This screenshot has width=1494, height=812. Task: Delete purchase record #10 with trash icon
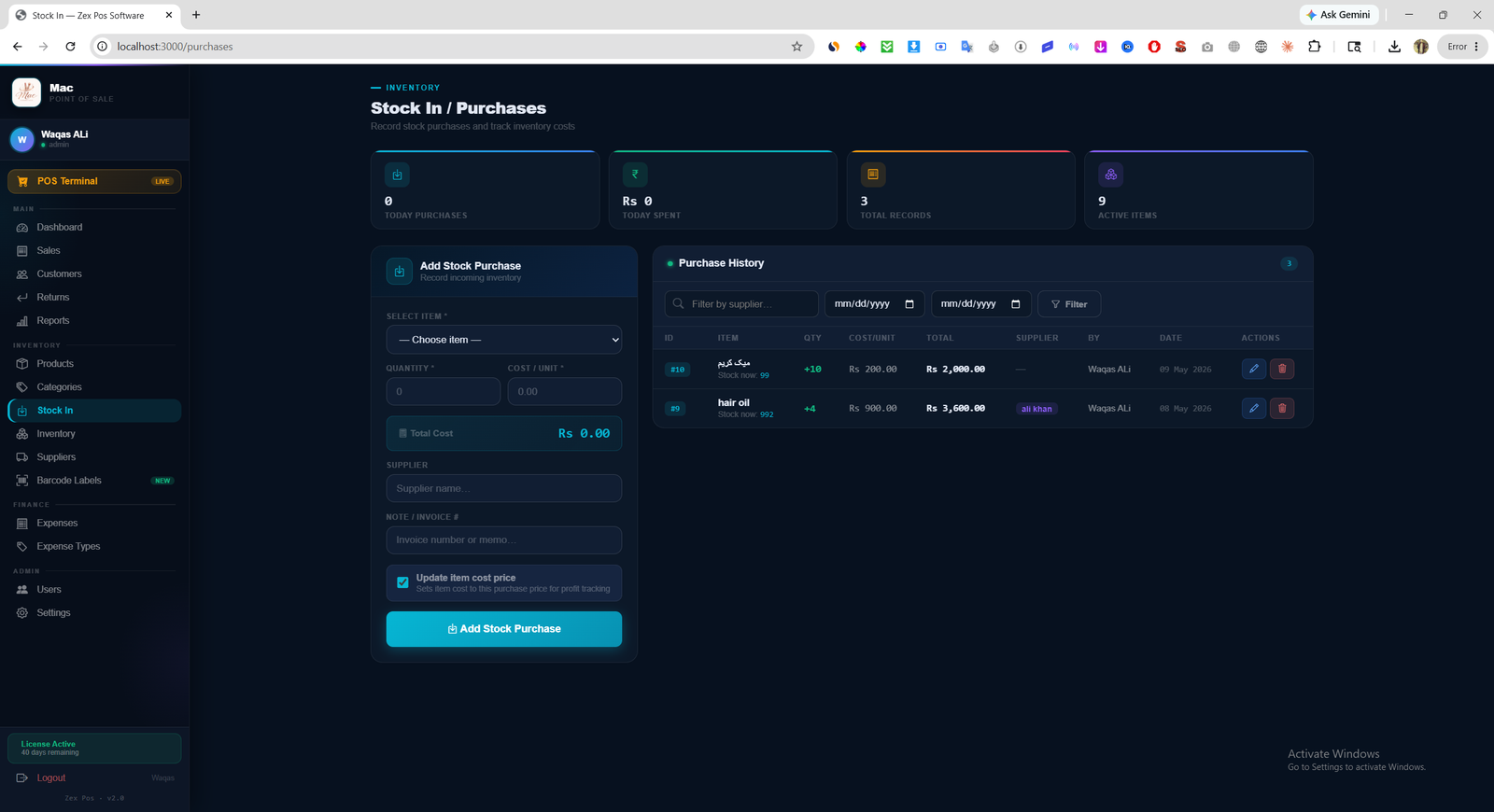click(1282, 369)
